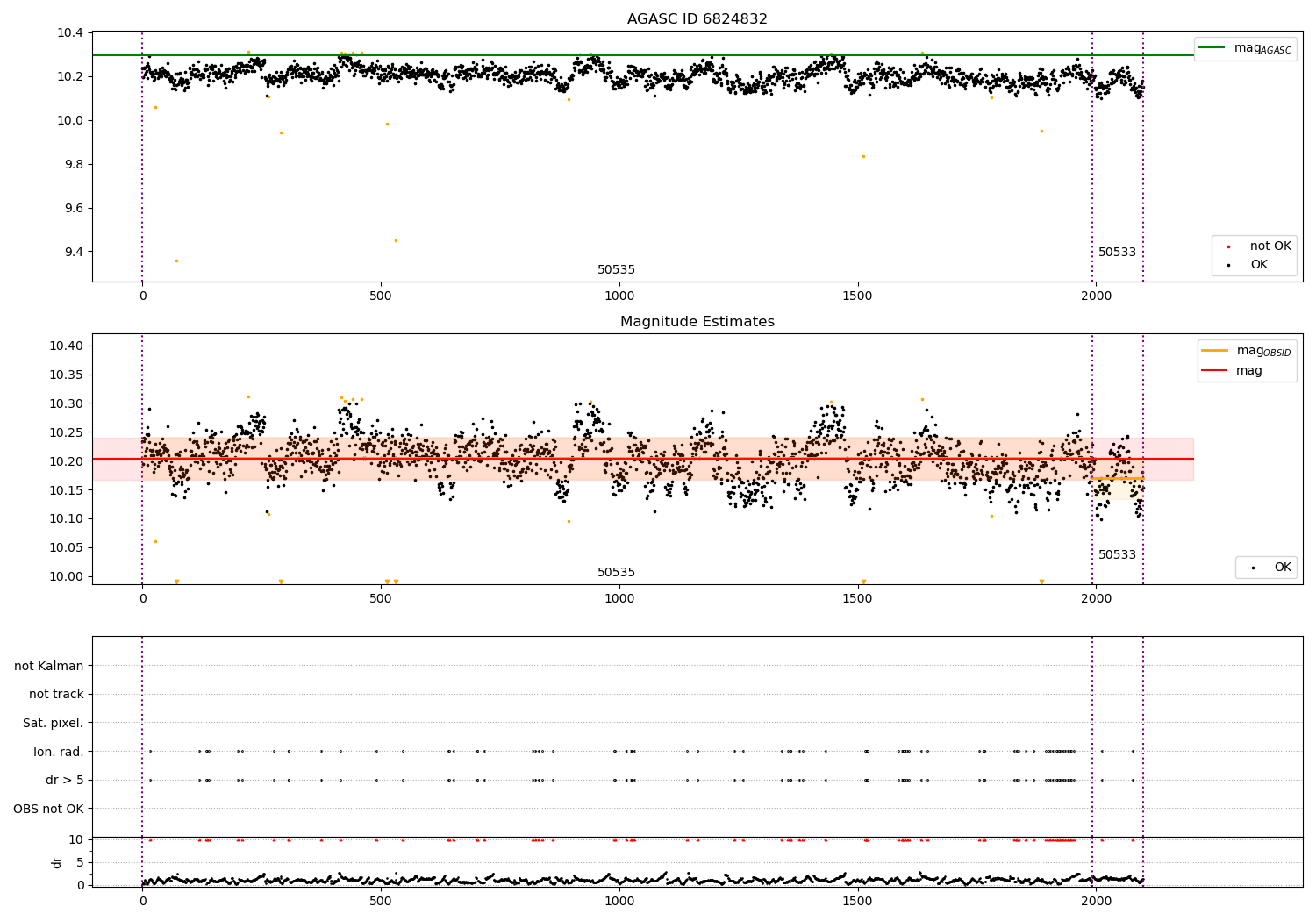Click the '50535' obsid label in top plot
The image size is (1316, 921).
click(616, 270)
